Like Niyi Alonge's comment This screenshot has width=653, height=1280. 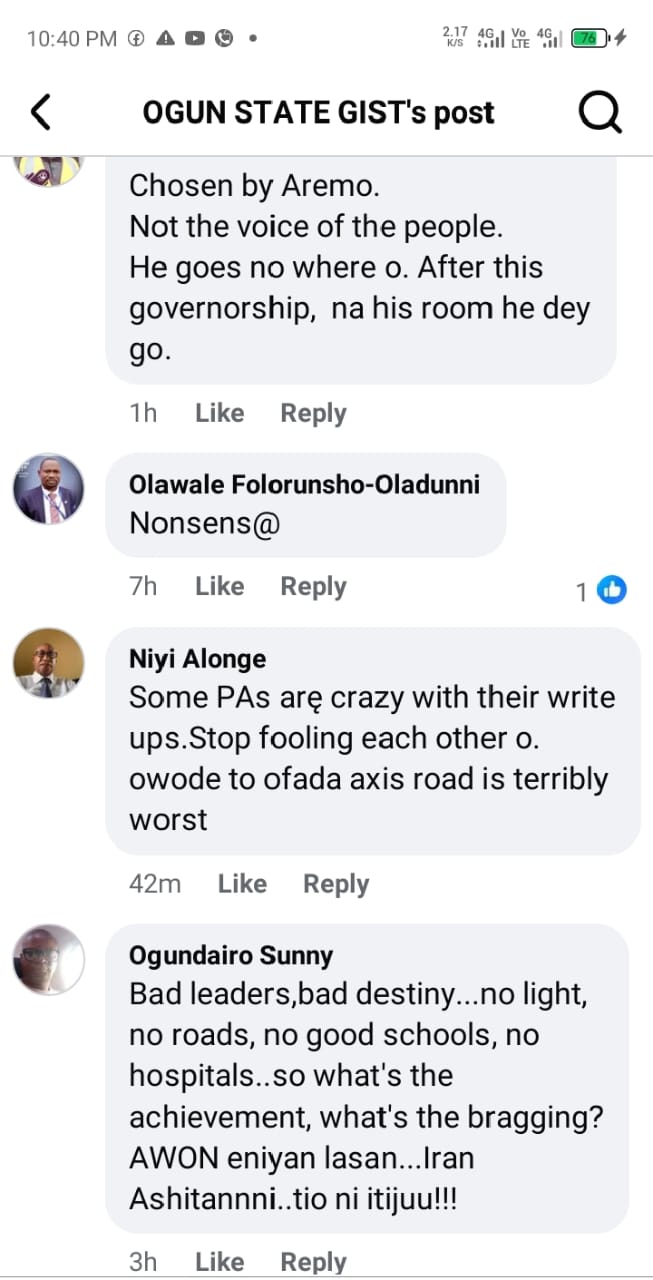pyautogui.click(x=242, y=884)
